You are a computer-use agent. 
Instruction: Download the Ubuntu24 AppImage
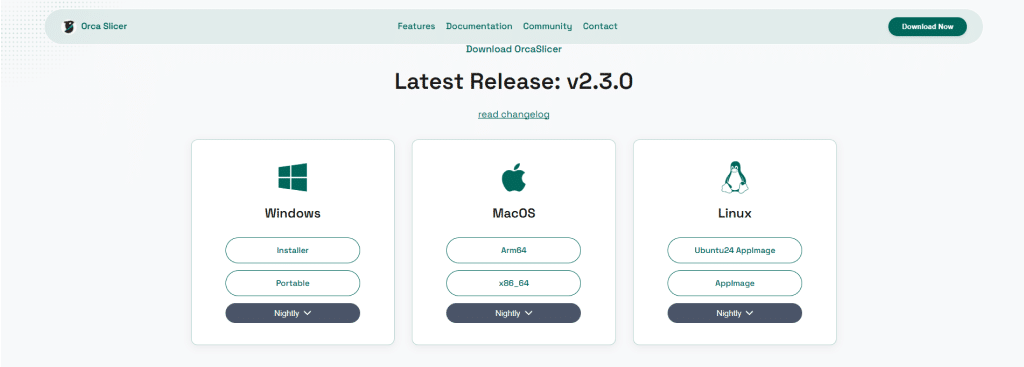pyautogui.click(x=735, y=250)
